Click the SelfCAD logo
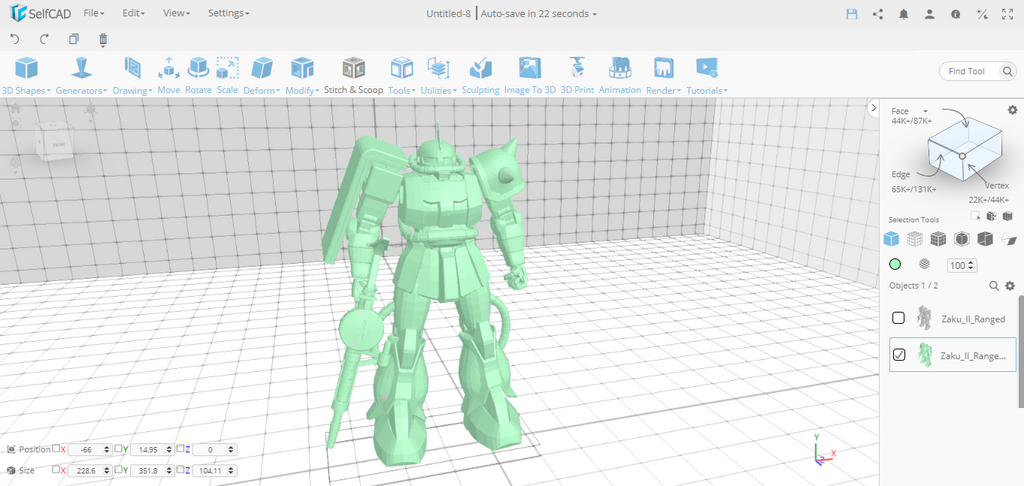Image resolution: width=1024 pixels, height=486 pixels. tap(40, 13)
